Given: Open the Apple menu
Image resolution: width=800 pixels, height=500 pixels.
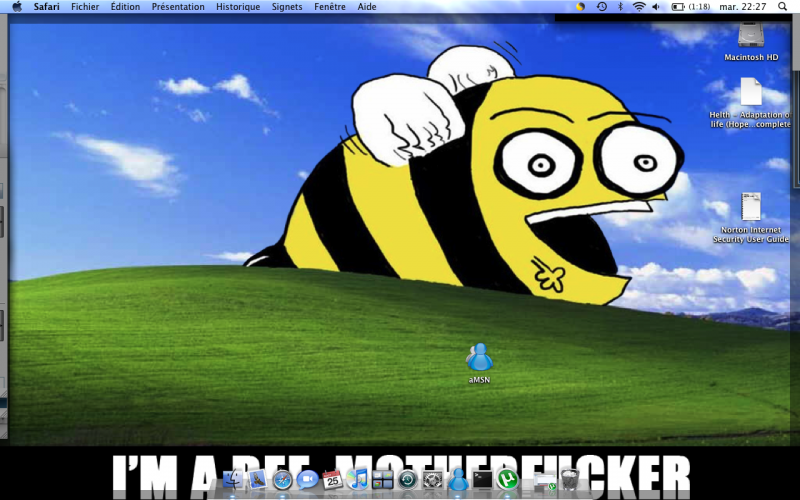Looking at the screenshot, I should tap(17, 7).
